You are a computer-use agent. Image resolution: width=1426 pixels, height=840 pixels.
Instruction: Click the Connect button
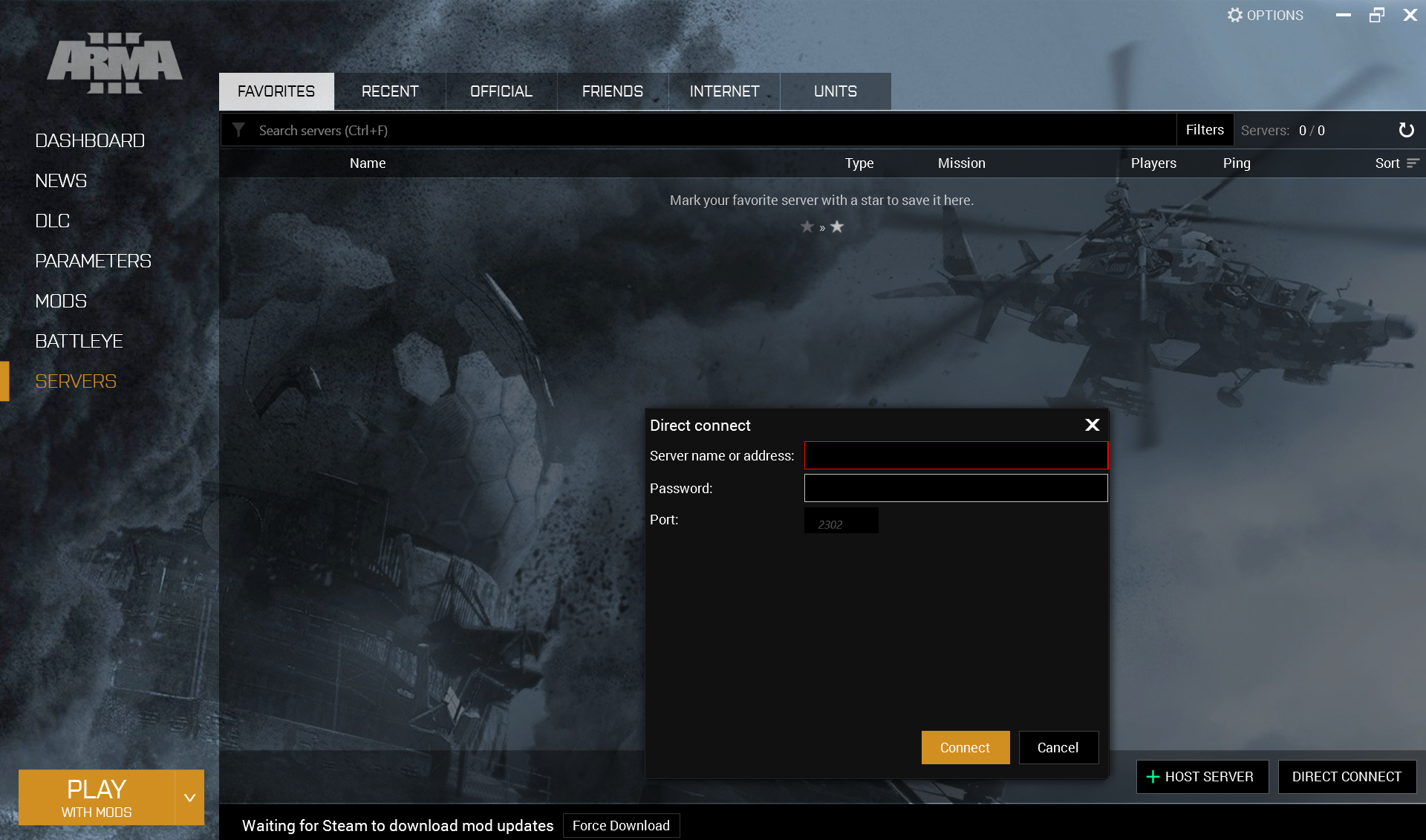point(966,747)
